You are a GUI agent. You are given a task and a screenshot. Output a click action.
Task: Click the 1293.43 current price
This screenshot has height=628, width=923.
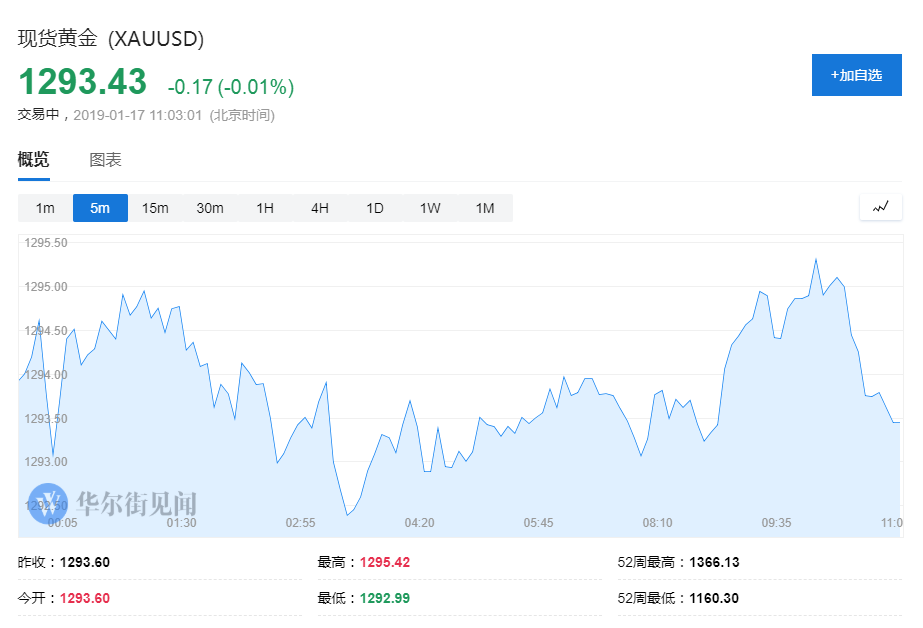[82, 82]
